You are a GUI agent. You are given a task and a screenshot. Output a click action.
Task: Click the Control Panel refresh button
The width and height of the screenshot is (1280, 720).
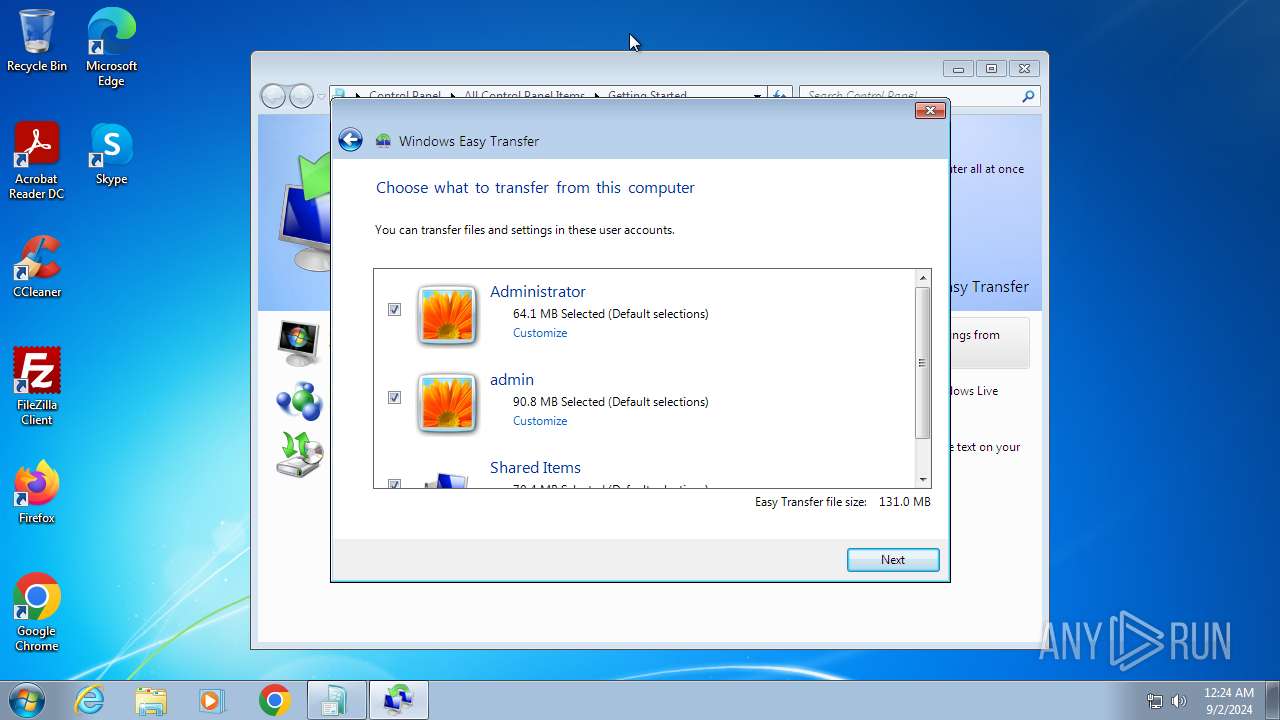tap(780, 96)
